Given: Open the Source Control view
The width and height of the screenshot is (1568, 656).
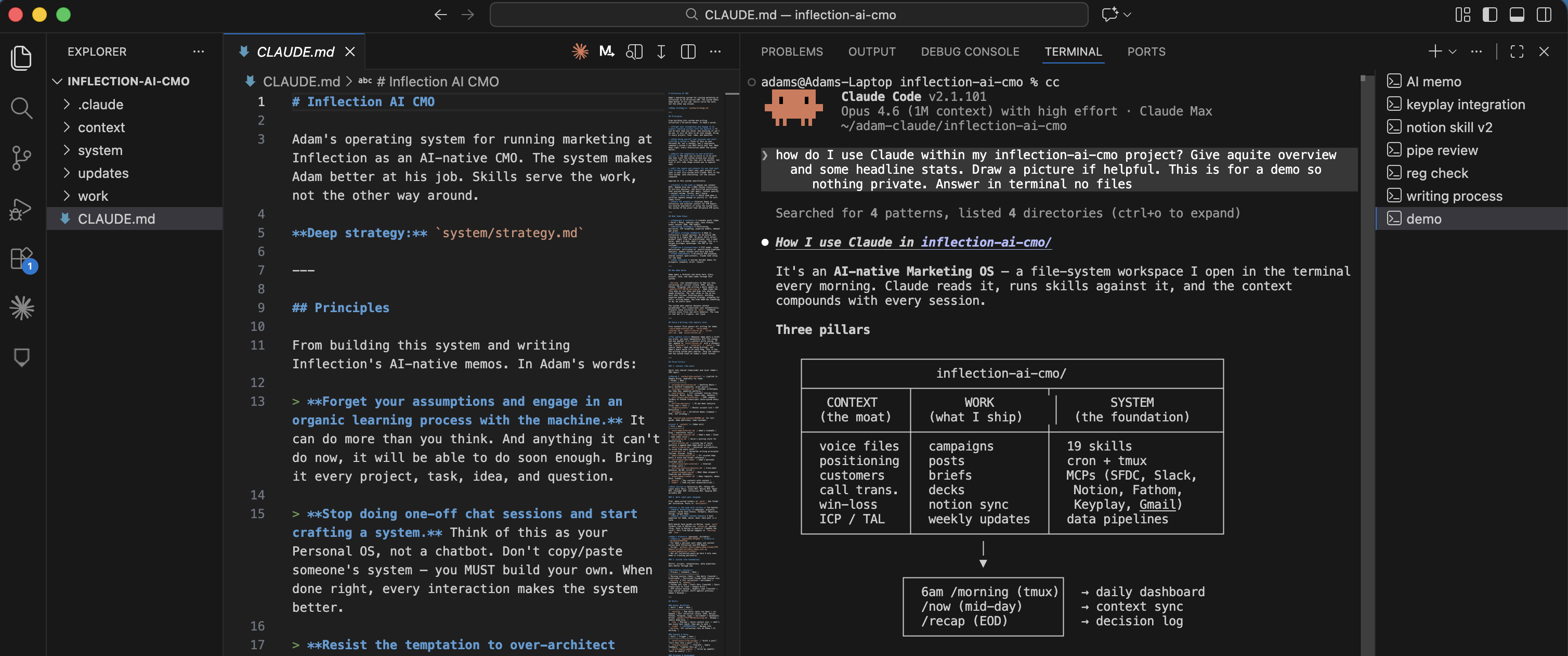Looking at the screenshot, I should [21, 158].
